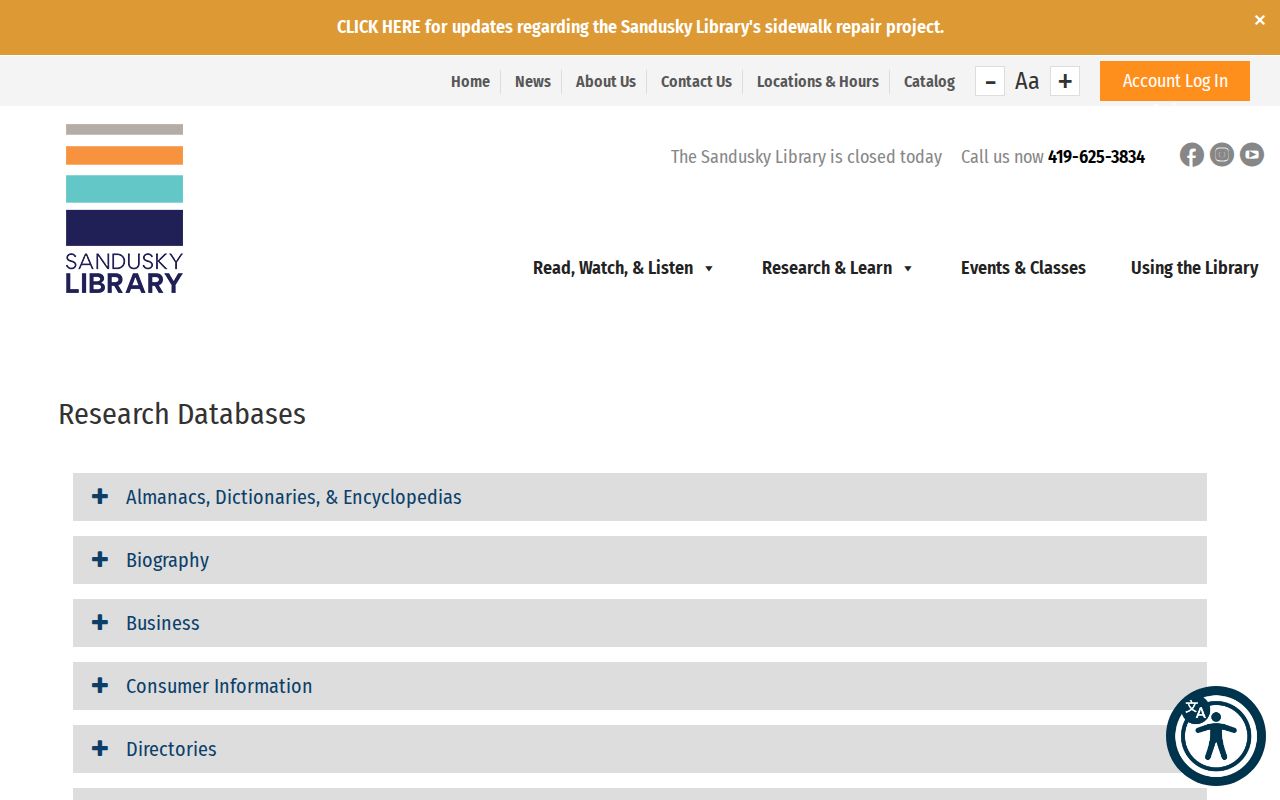Screen dimensions: 1280x800
Task: Open the Research & Learn dropdown menu
Action: [838, 268]
